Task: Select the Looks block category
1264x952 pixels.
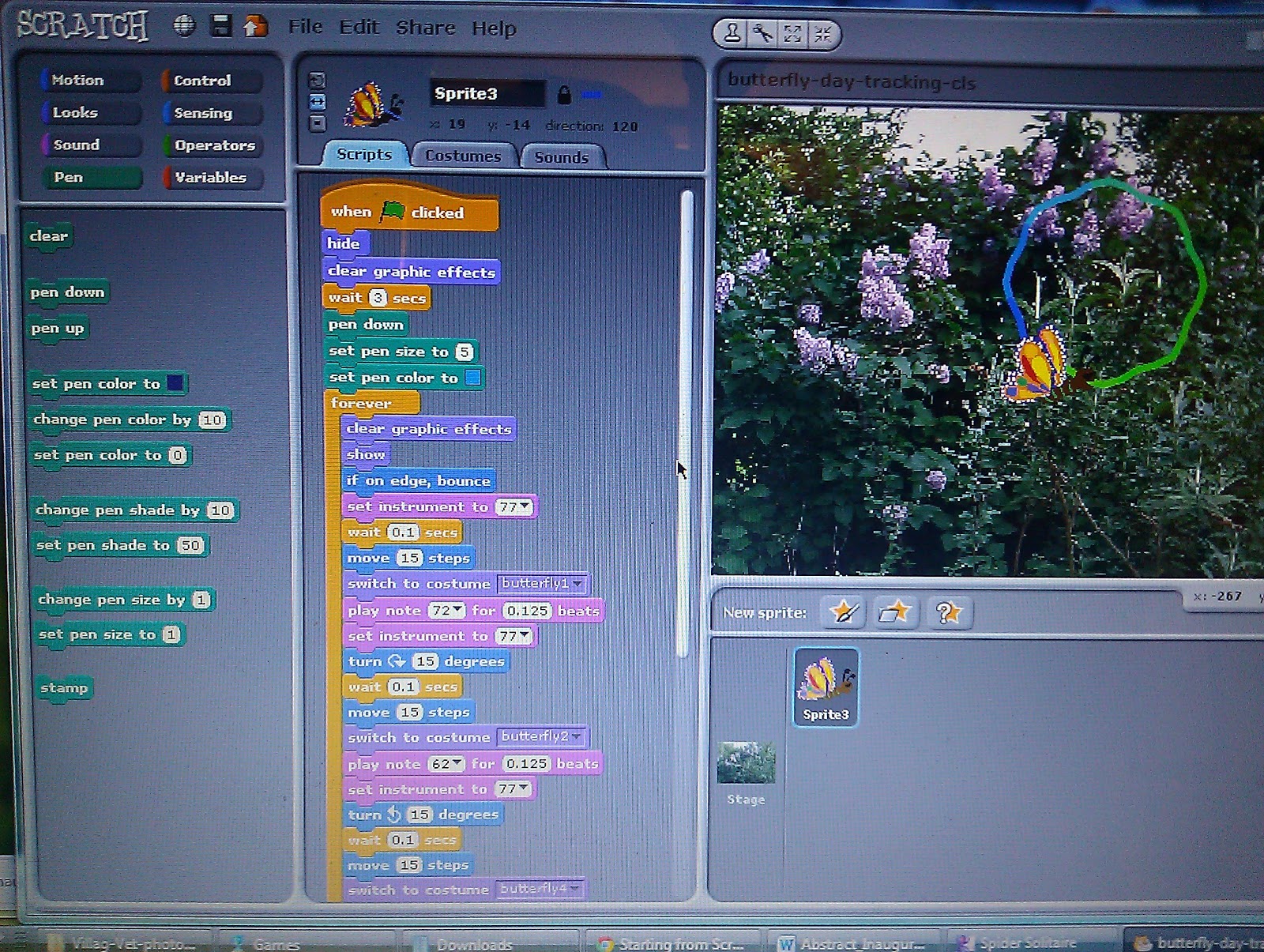Action: [x=89, y=112]
